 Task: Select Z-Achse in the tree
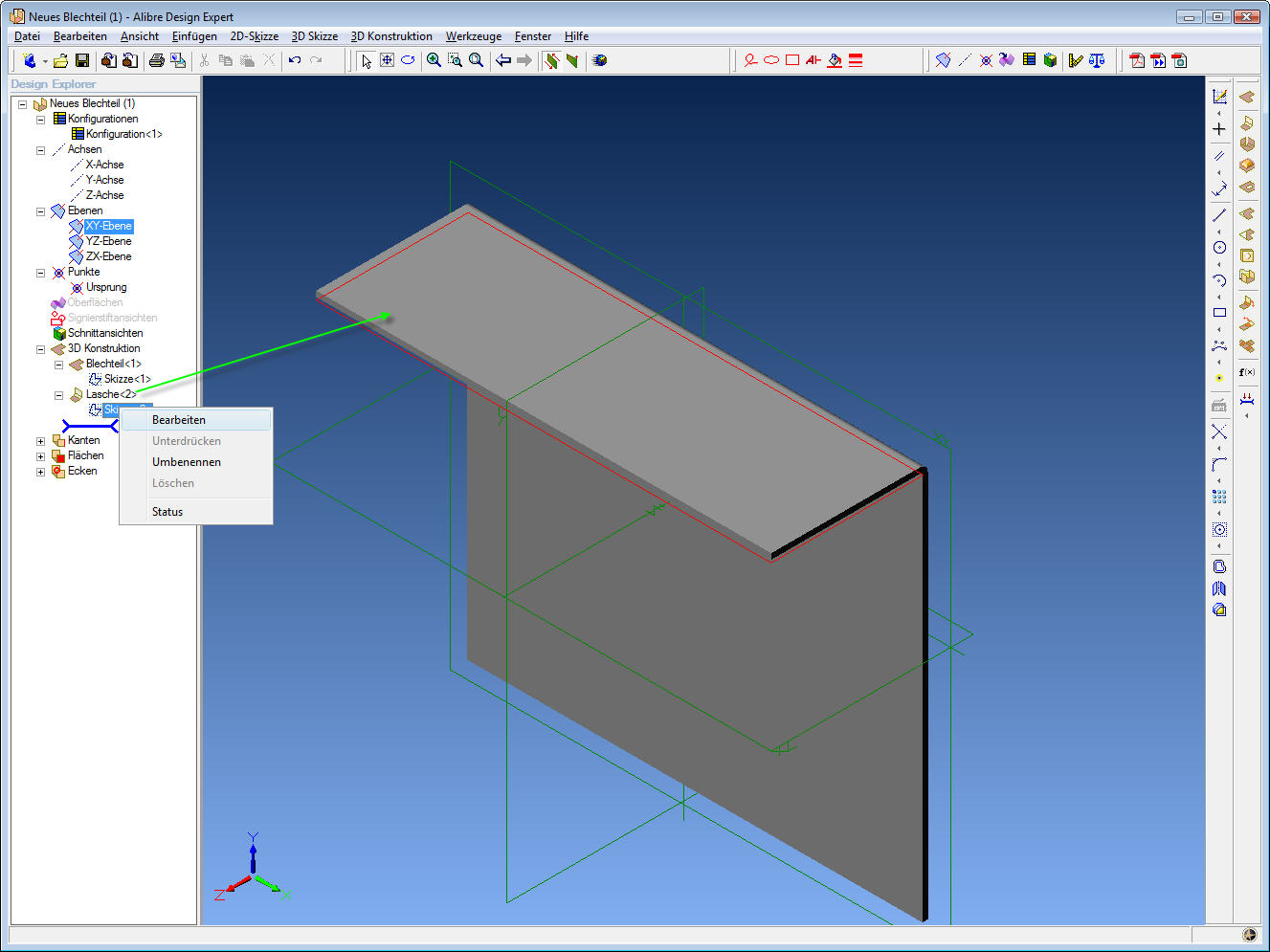coord(104,195)
